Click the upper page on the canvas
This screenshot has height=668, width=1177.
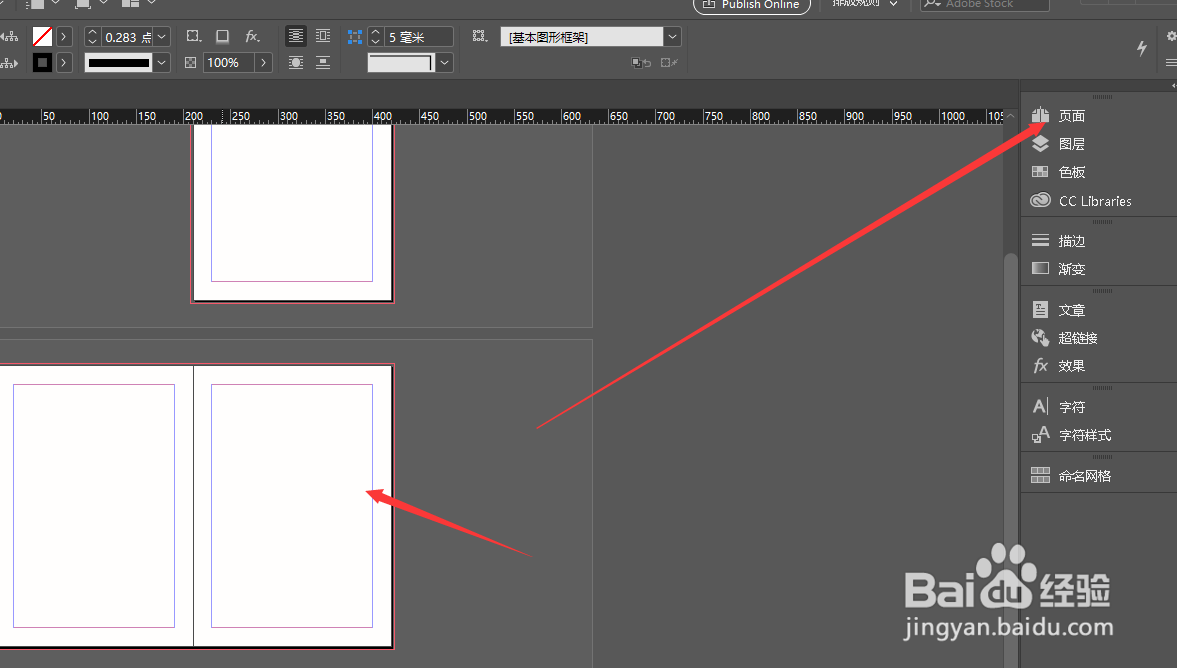tap(293, 213)
